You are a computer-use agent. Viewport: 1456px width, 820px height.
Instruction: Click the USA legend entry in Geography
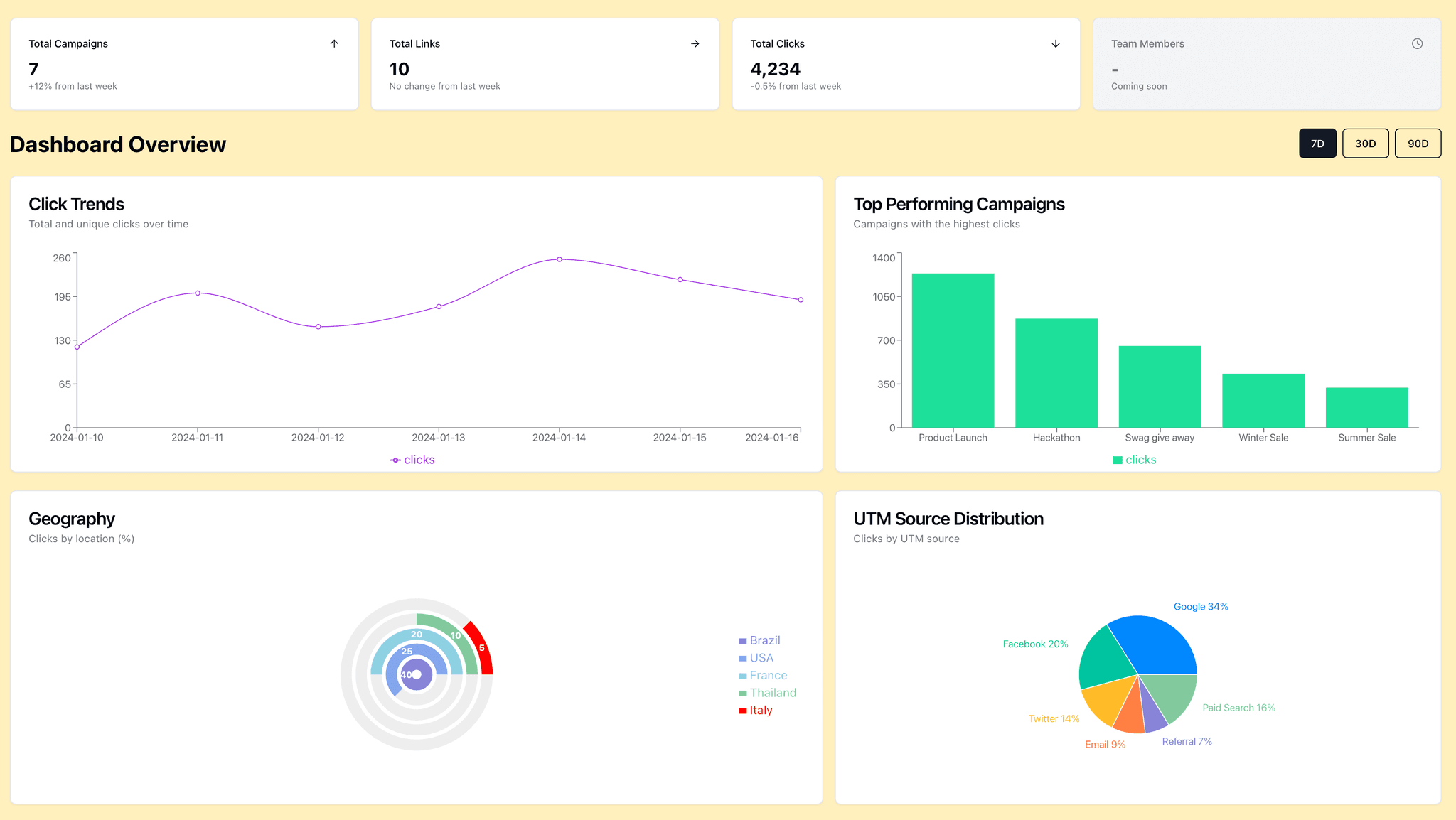[x=760, y=658]
